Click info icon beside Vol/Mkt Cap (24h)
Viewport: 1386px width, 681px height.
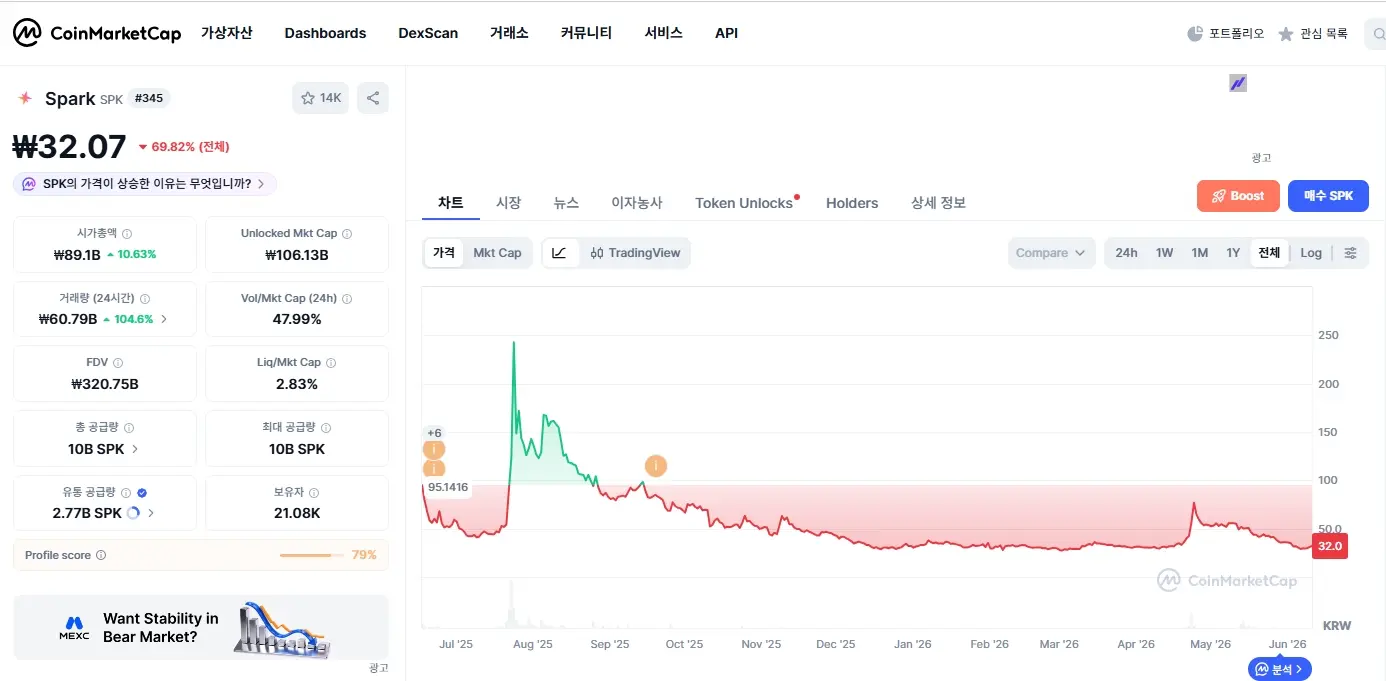point(347,298)
